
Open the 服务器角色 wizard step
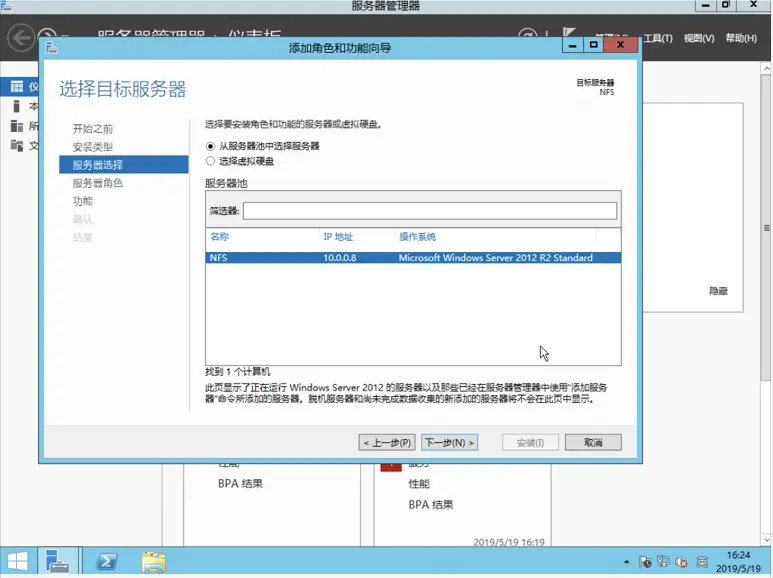(98, 183)
